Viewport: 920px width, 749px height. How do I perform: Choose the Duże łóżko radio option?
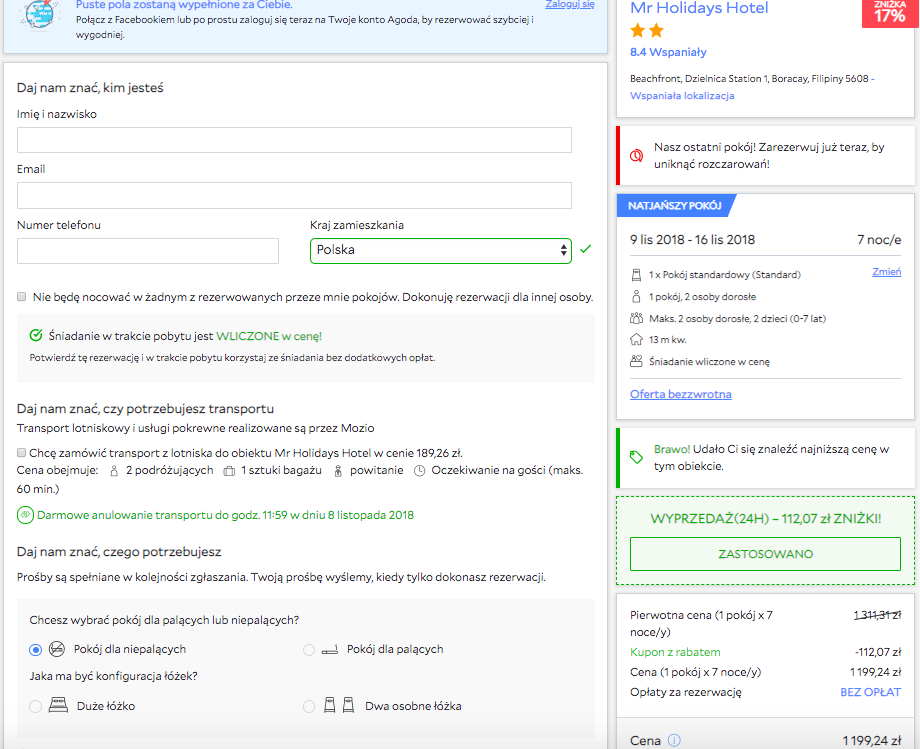click(36, 706)
